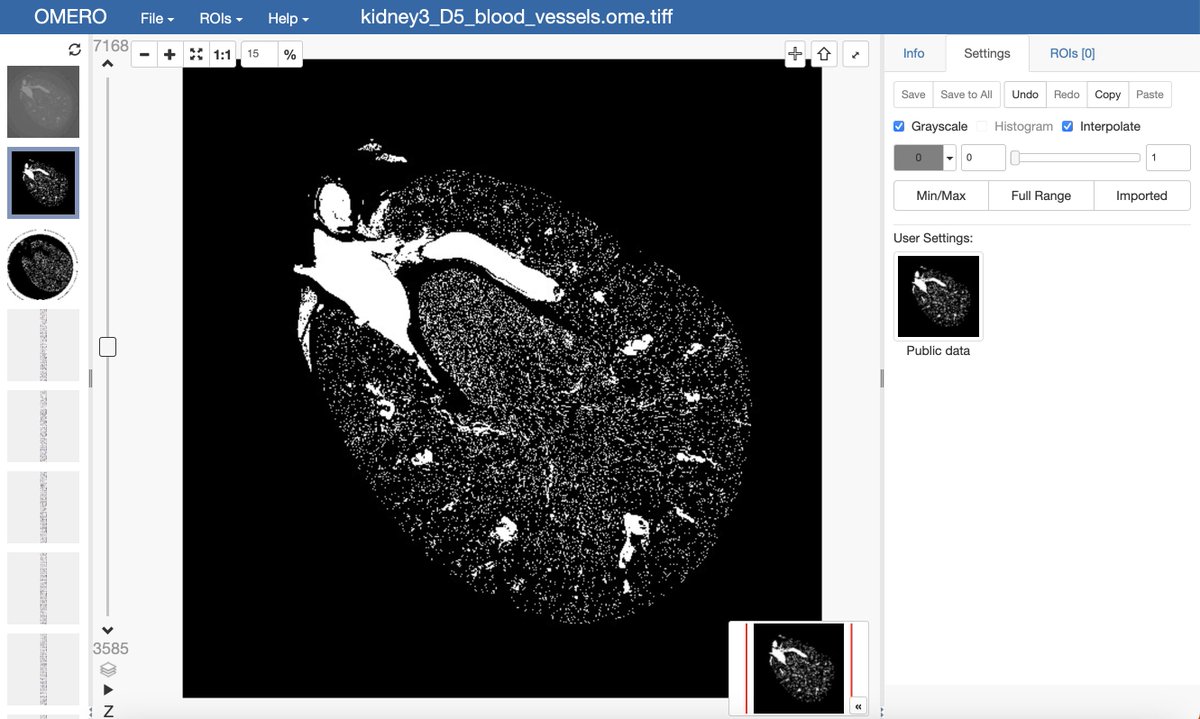Click the Public data label
Image resolution: width=1200 pixels, height=719 pixels.
(x=938, y=351)
